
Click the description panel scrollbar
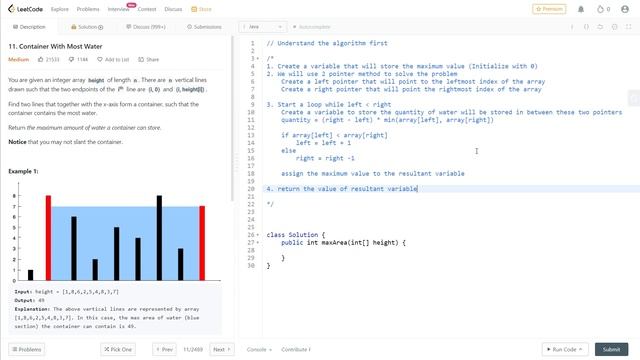pos(233,118)
